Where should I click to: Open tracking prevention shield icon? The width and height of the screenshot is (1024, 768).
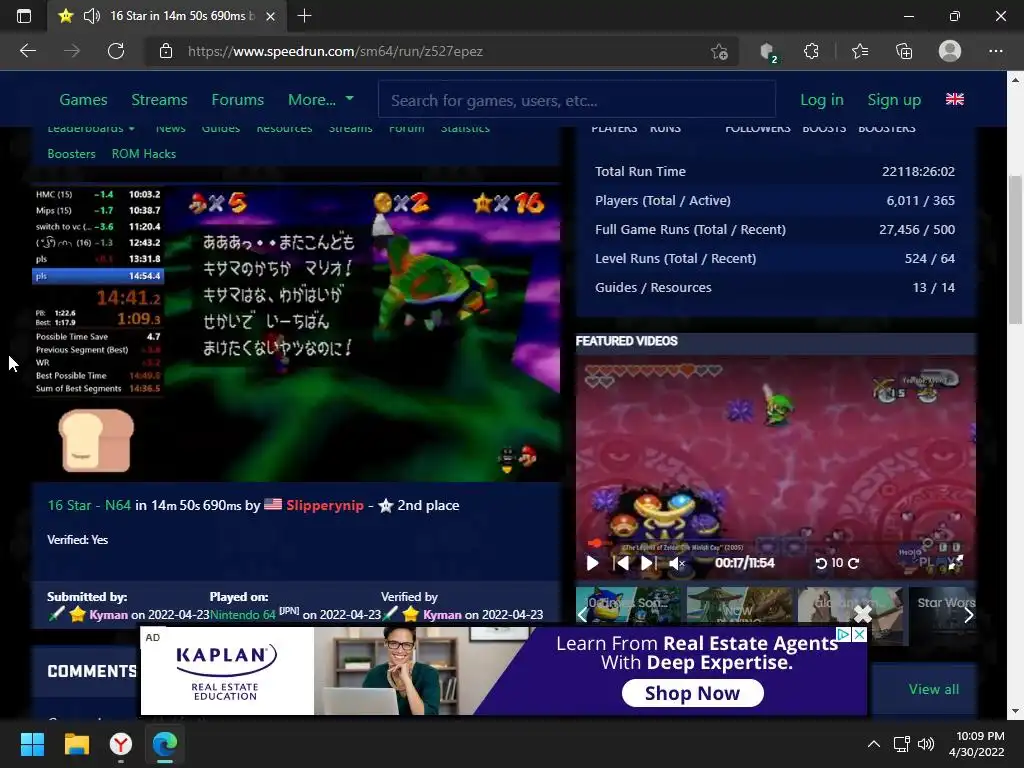click(769, 52)
